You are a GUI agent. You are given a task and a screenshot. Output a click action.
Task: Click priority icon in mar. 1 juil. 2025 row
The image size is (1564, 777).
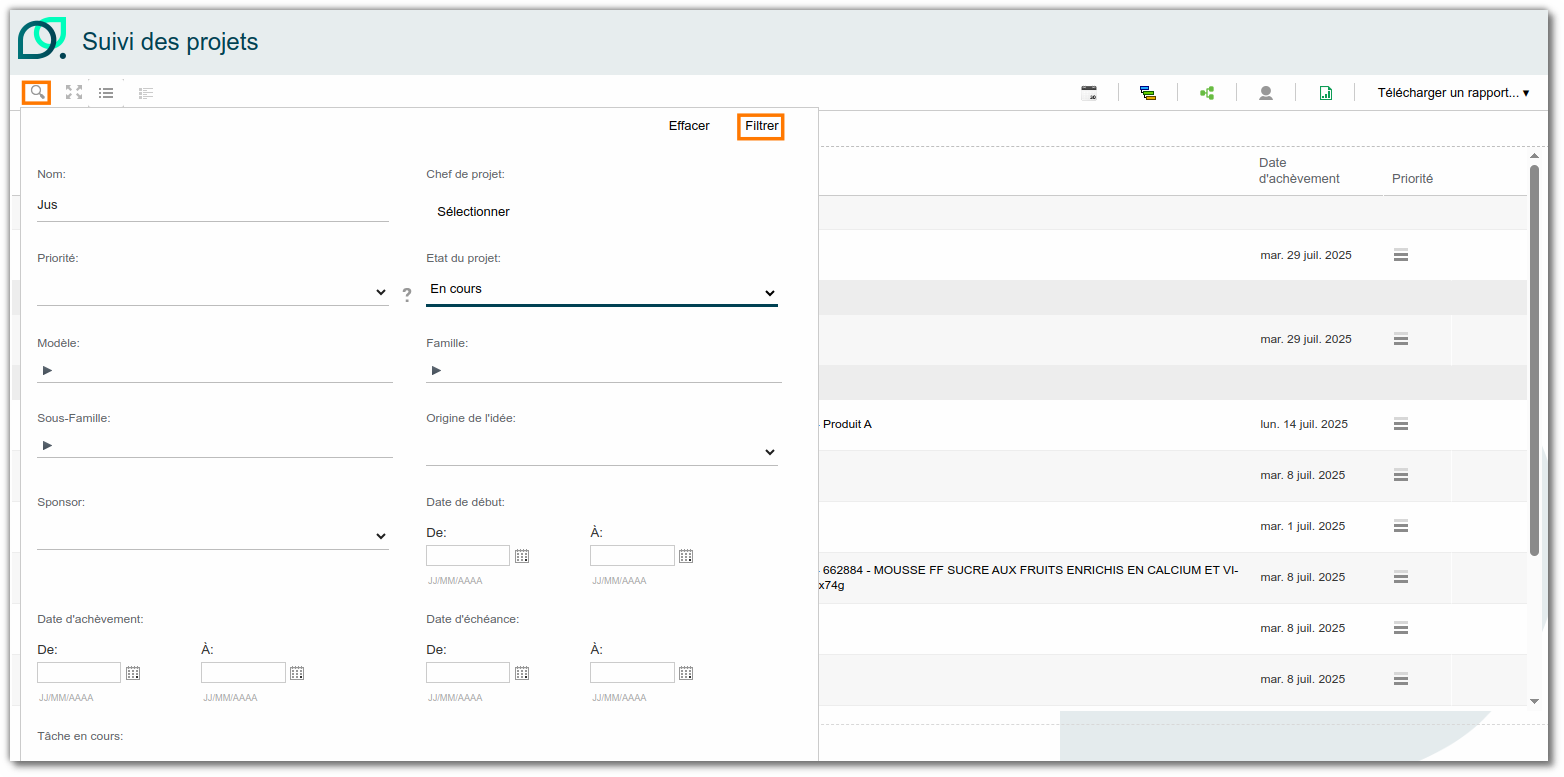(1401, 526)
